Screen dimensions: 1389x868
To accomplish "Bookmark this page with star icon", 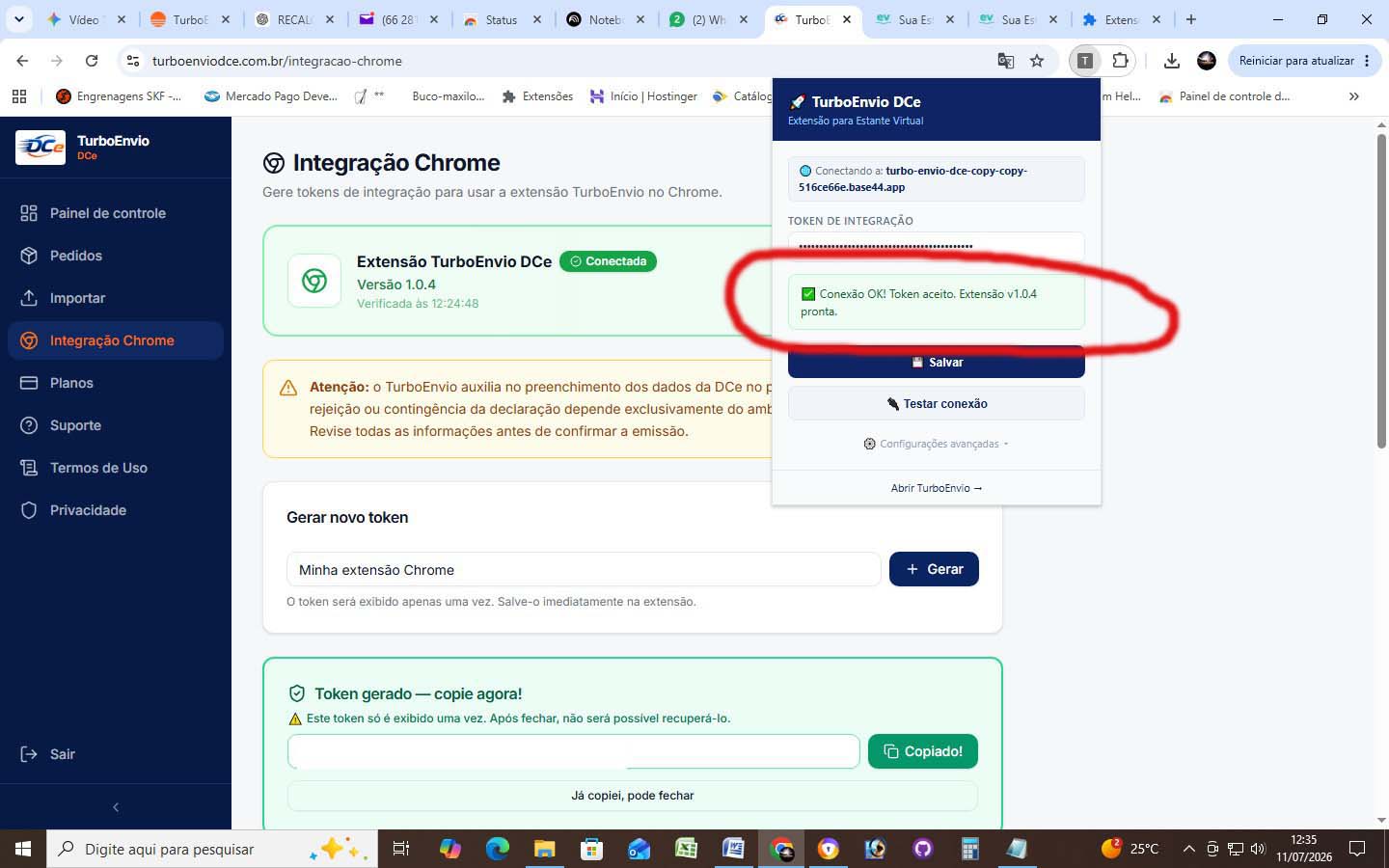I will coord(1037,61).
